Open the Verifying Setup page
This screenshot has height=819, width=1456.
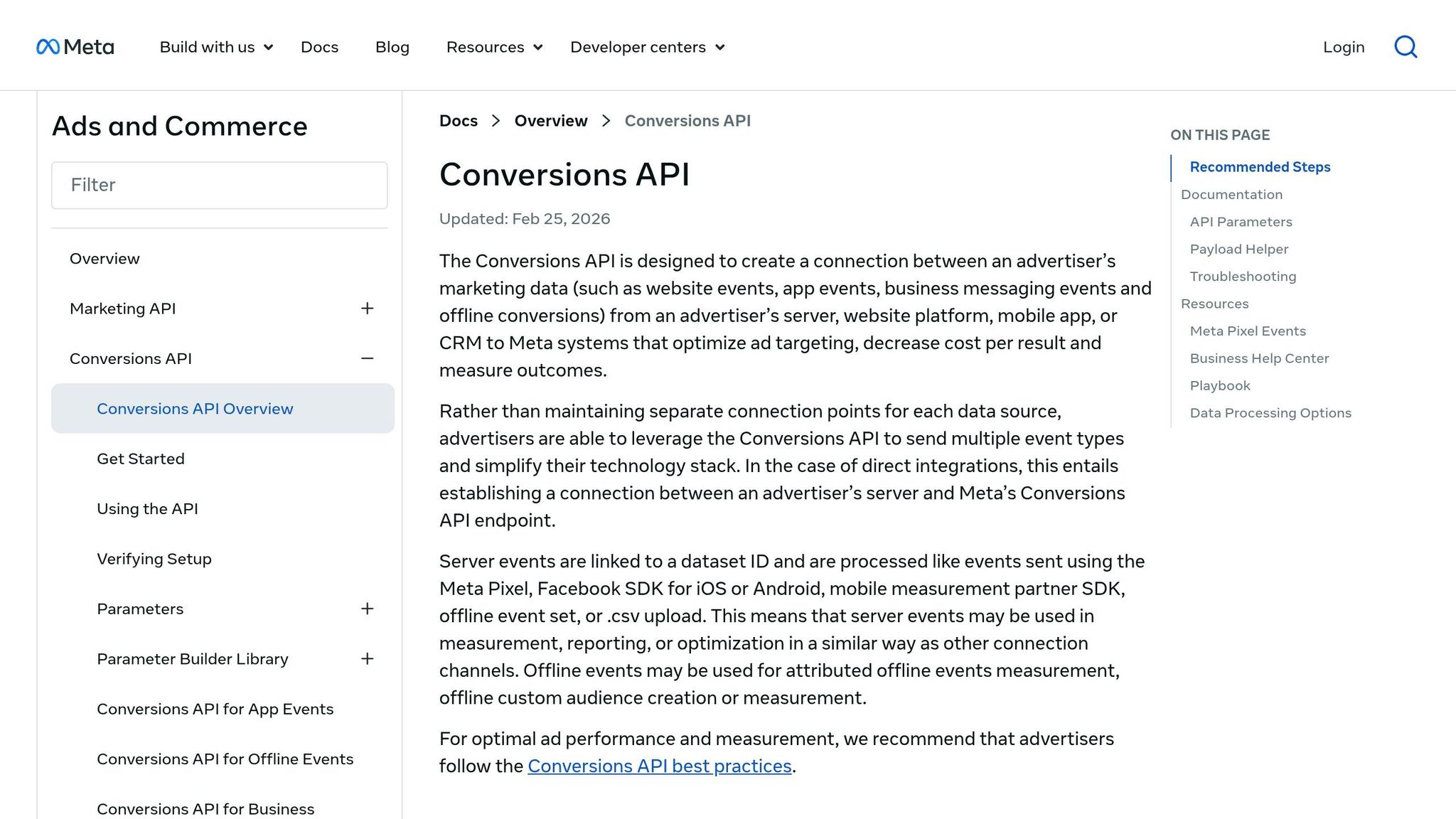click(x=154, y=559)
